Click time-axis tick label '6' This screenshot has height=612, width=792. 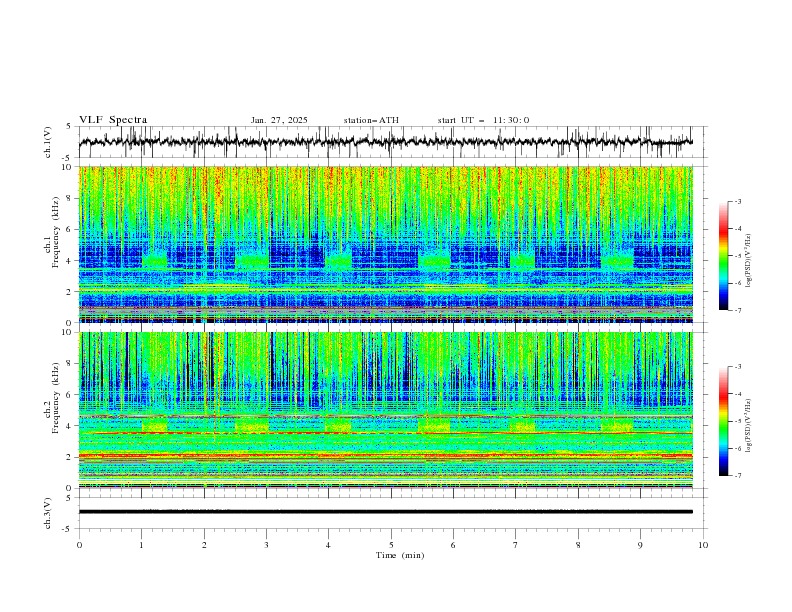point(453,545)
